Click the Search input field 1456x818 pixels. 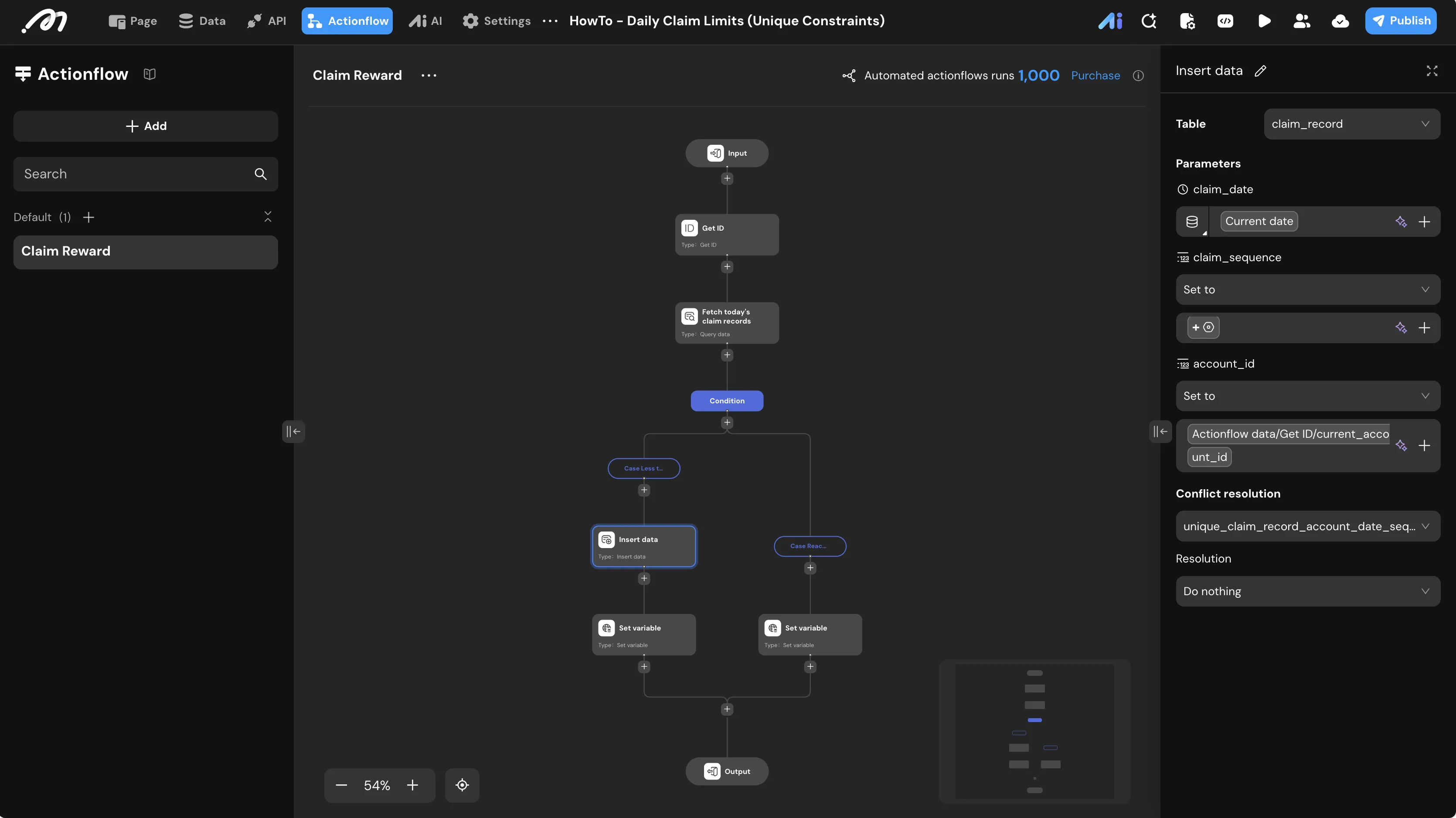pyautogui.click(x=146, y=174)
